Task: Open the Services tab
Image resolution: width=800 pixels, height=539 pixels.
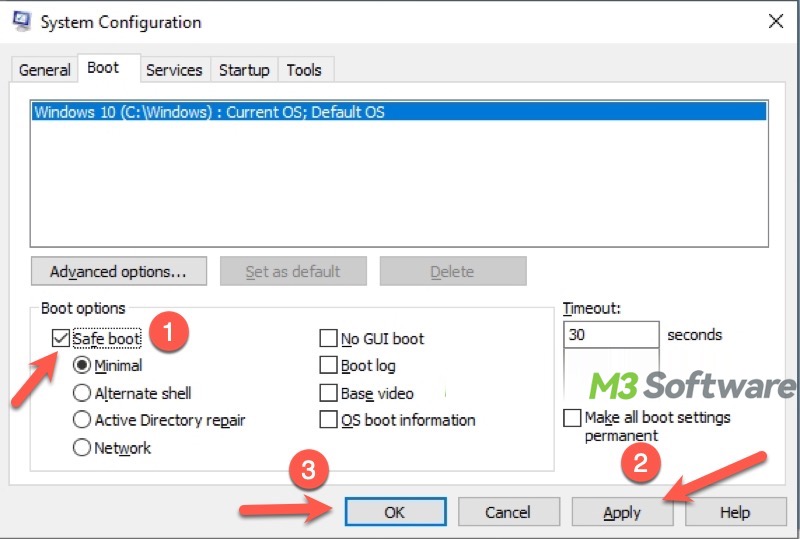Action: 174,70
